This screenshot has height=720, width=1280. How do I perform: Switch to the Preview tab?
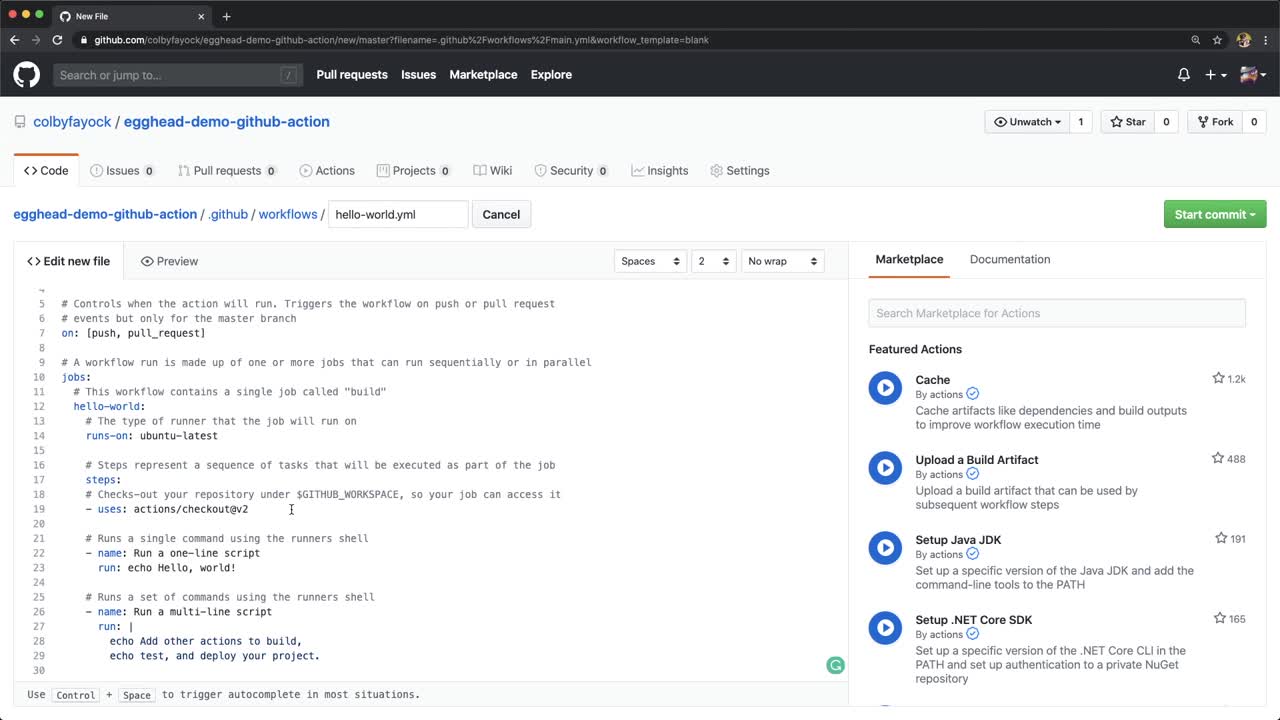170,261
